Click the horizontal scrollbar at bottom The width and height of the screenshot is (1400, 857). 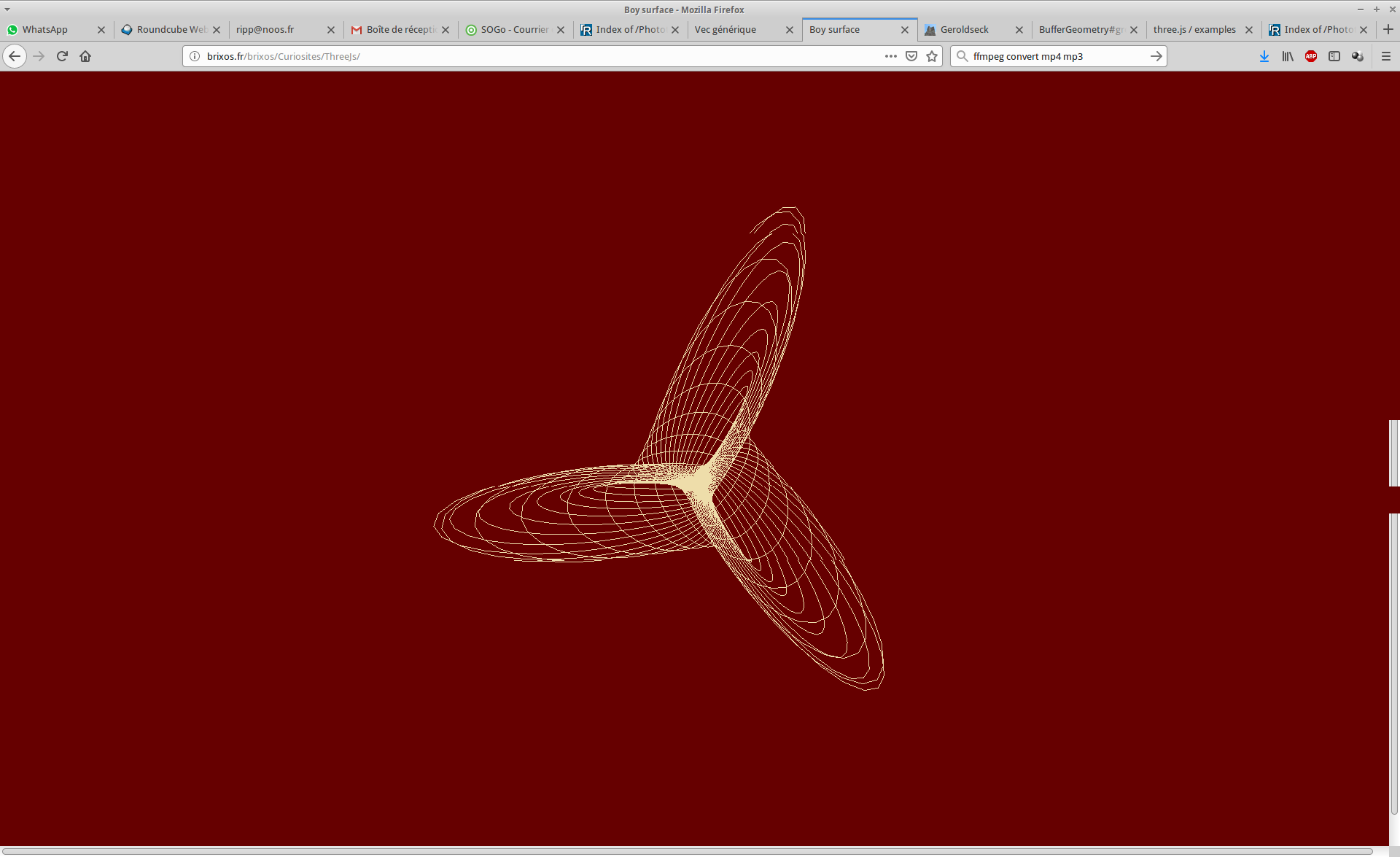pyautogui.click(x=685, y=851)
